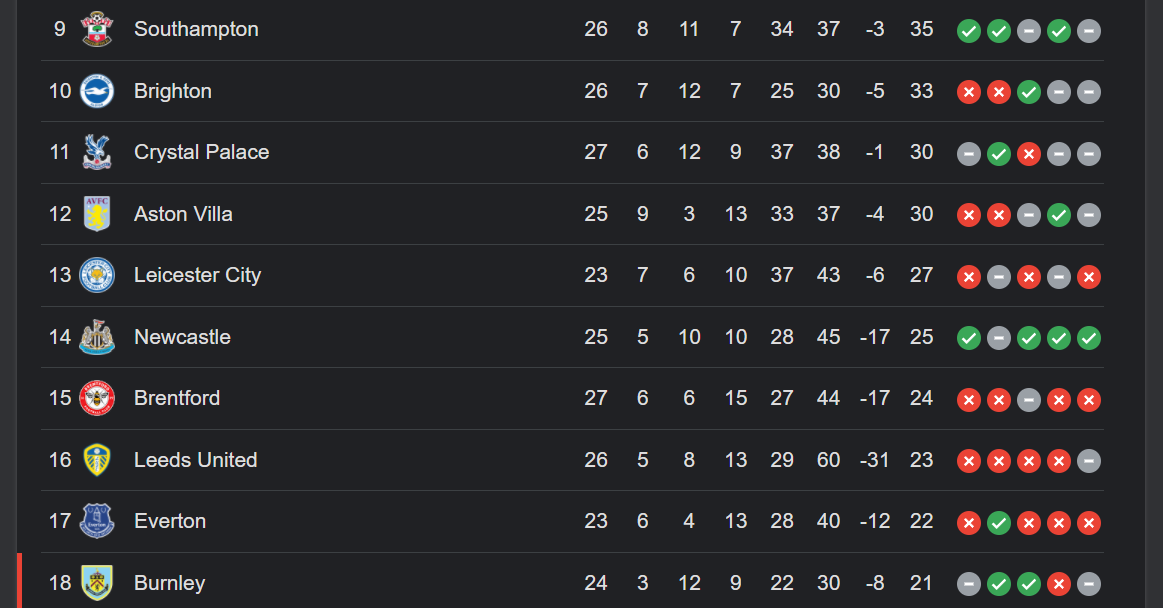The width and height of the screenshot is (1163, 608).
Task: Click the Leeds United crest
Action: point(96,460)
